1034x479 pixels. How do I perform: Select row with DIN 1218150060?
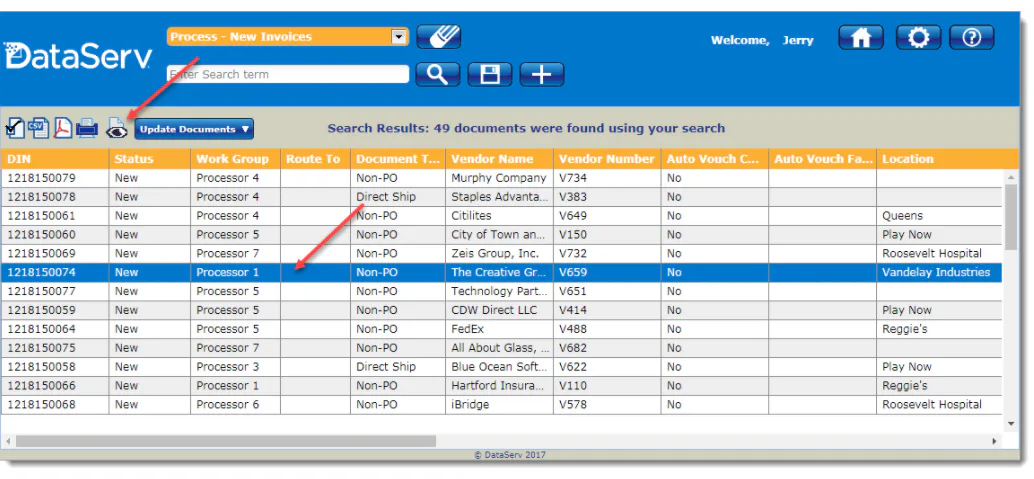501,235
